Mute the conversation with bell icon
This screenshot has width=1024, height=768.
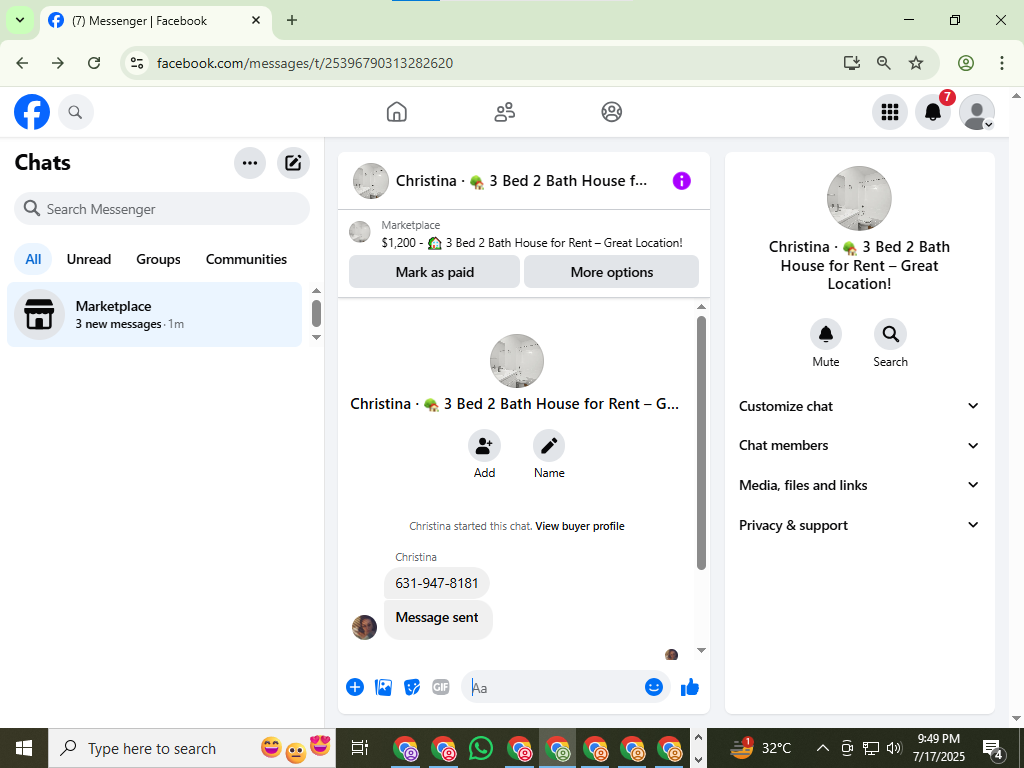825,334
